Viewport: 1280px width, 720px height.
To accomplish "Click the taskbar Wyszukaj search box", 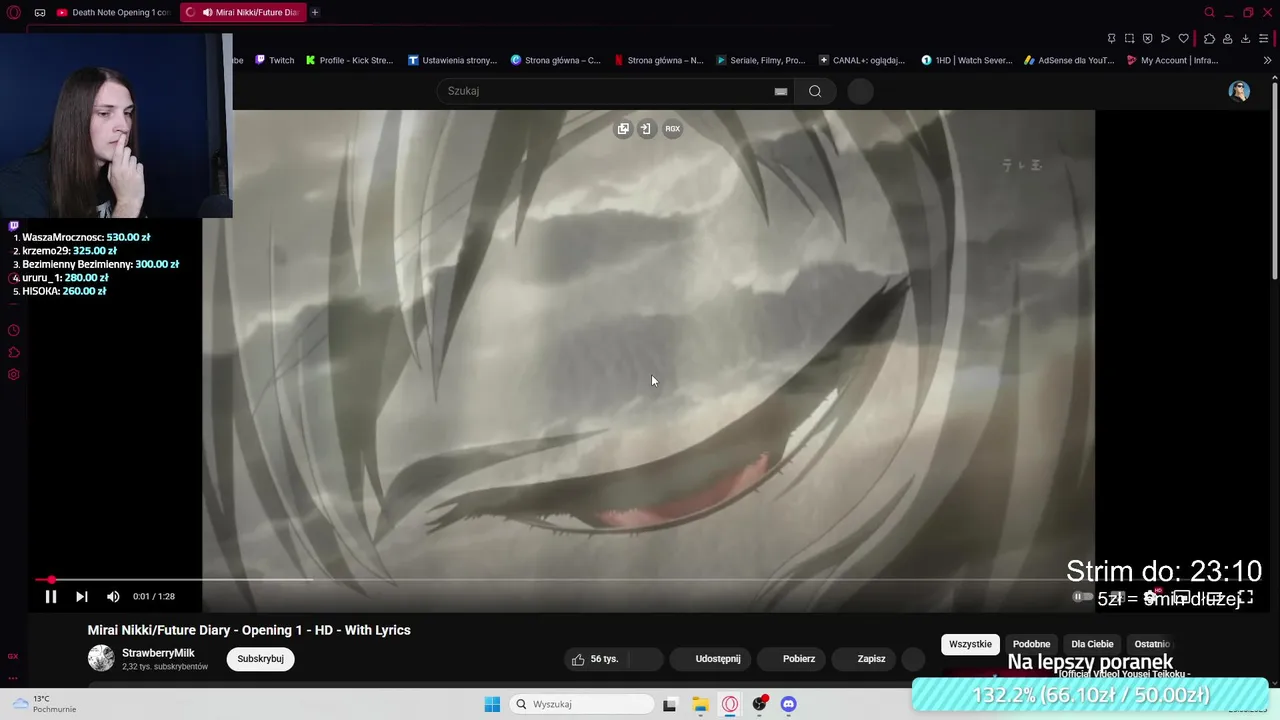I will [583, 704].
